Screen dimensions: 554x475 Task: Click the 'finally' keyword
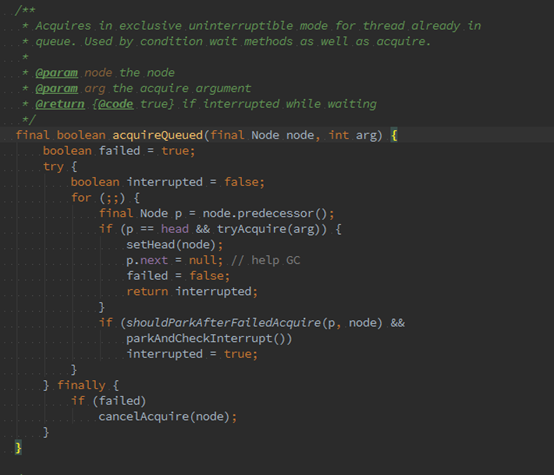(81, 385)
